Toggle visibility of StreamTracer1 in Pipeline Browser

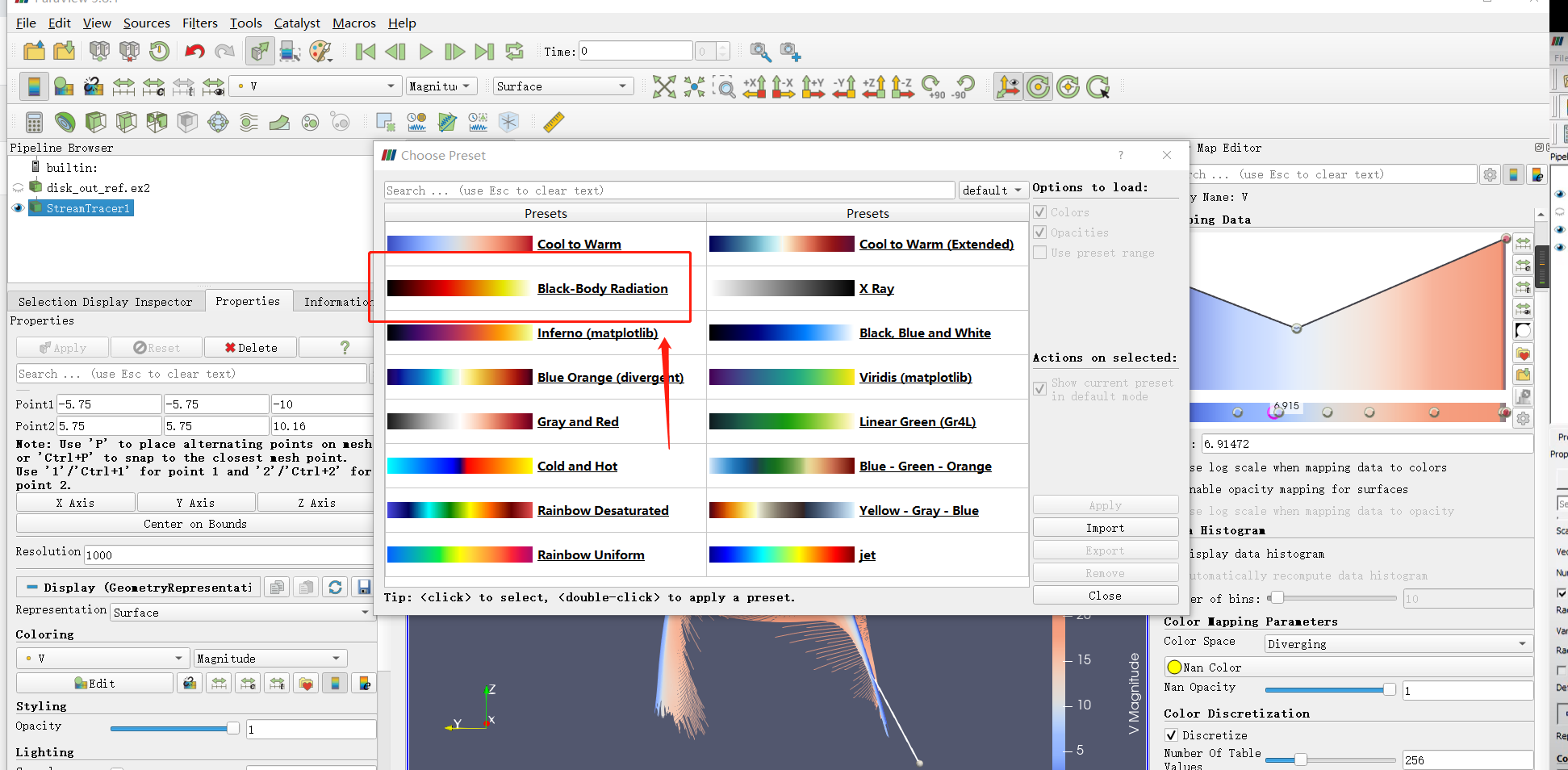click(x=18, y=207)
